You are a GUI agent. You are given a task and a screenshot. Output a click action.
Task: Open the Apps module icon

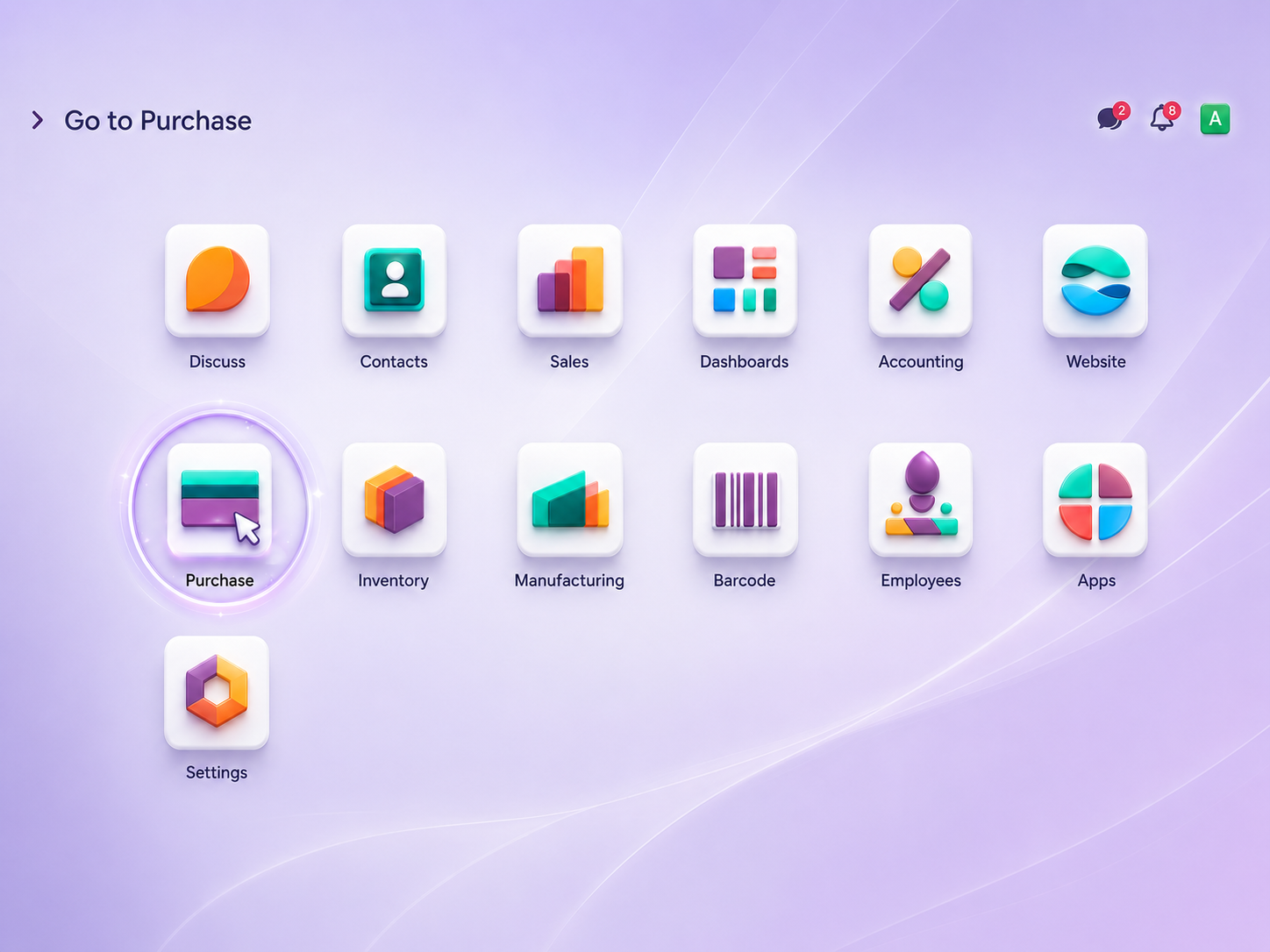1095,499
